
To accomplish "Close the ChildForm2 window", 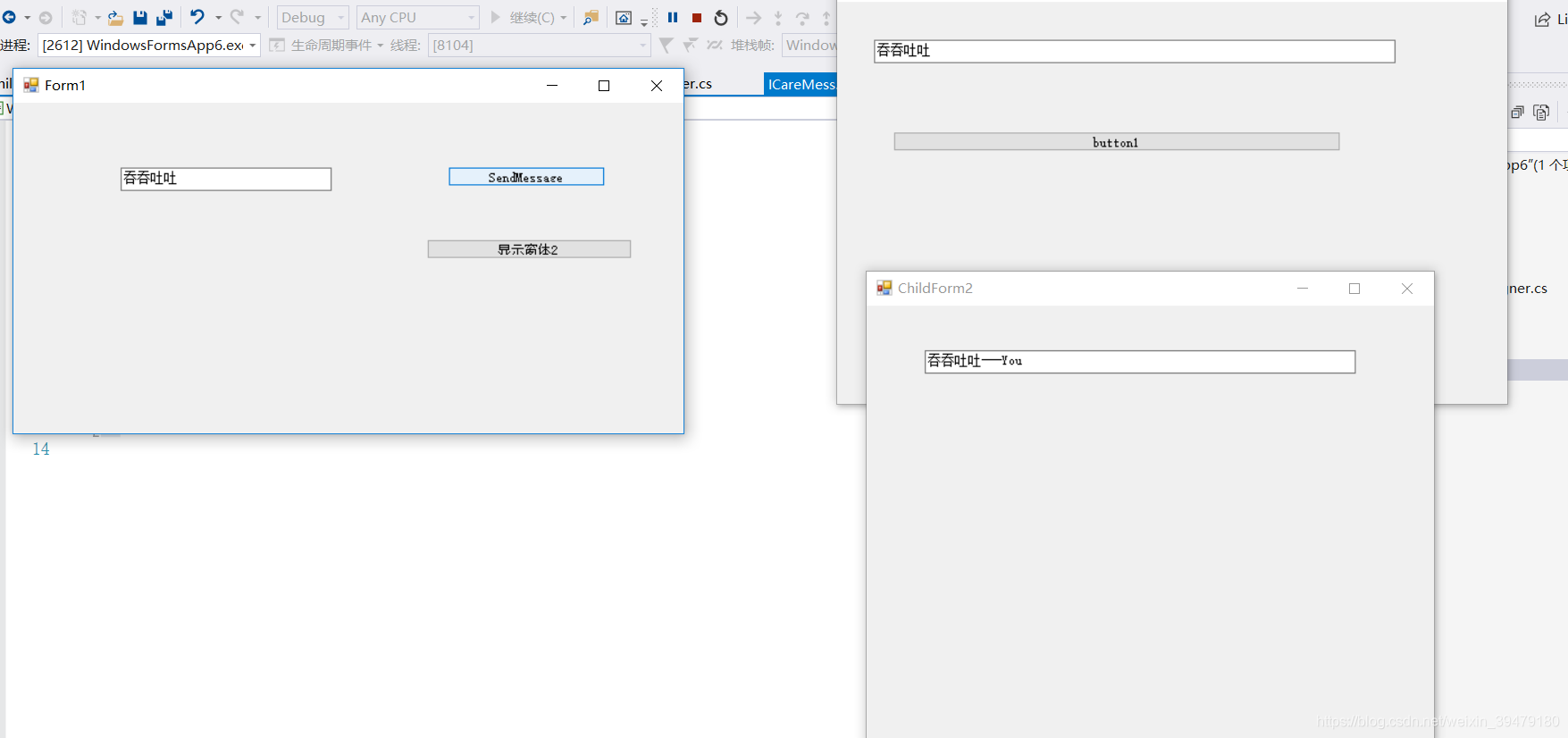I will pos(1407,289).
